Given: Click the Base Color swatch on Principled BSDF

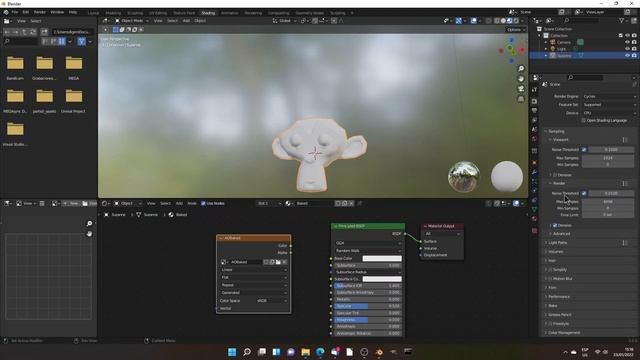Looking at the screenshot, I should tap(382, 258).
